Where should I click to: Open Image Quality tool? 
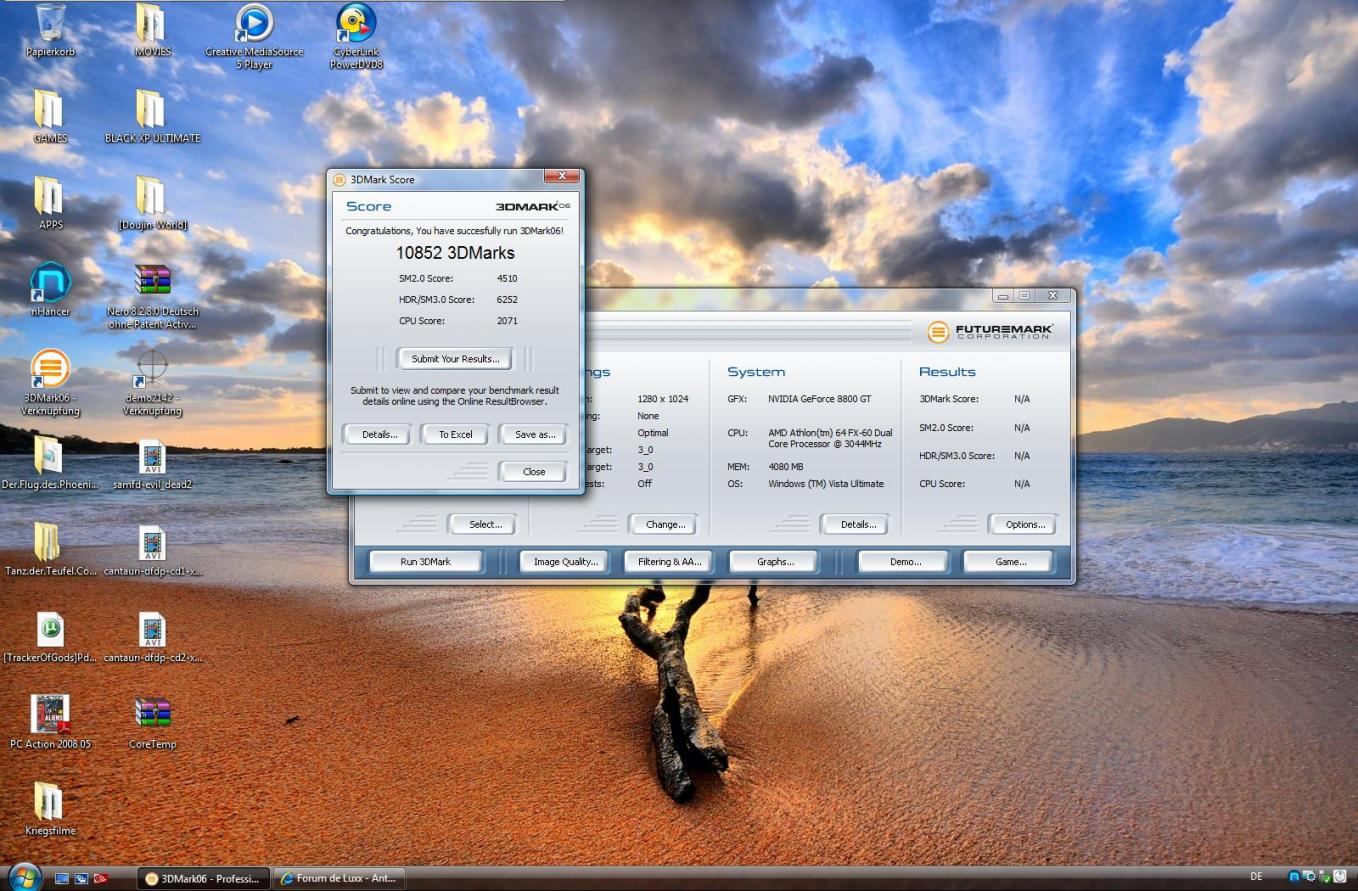click(x=565, y=562)
